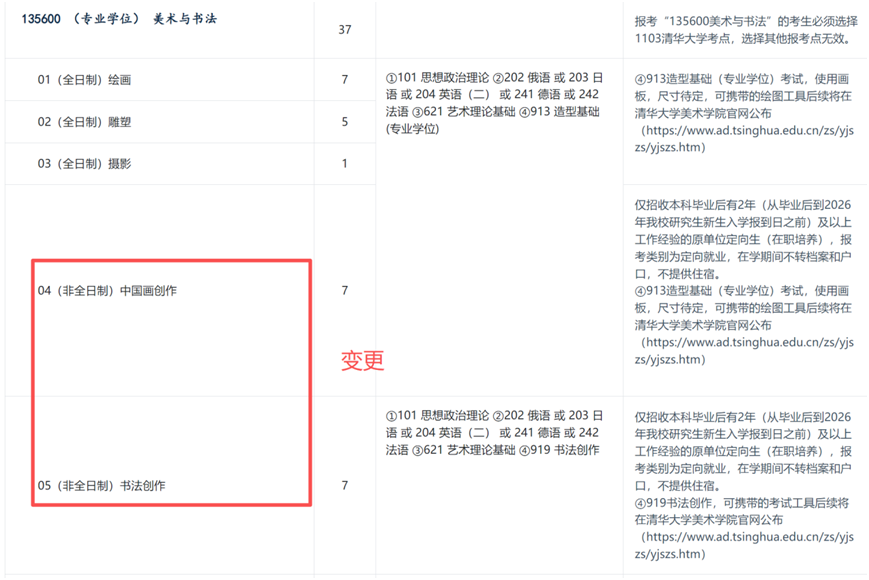
Task: Select the total enrollment number 37
Action: 345,30
